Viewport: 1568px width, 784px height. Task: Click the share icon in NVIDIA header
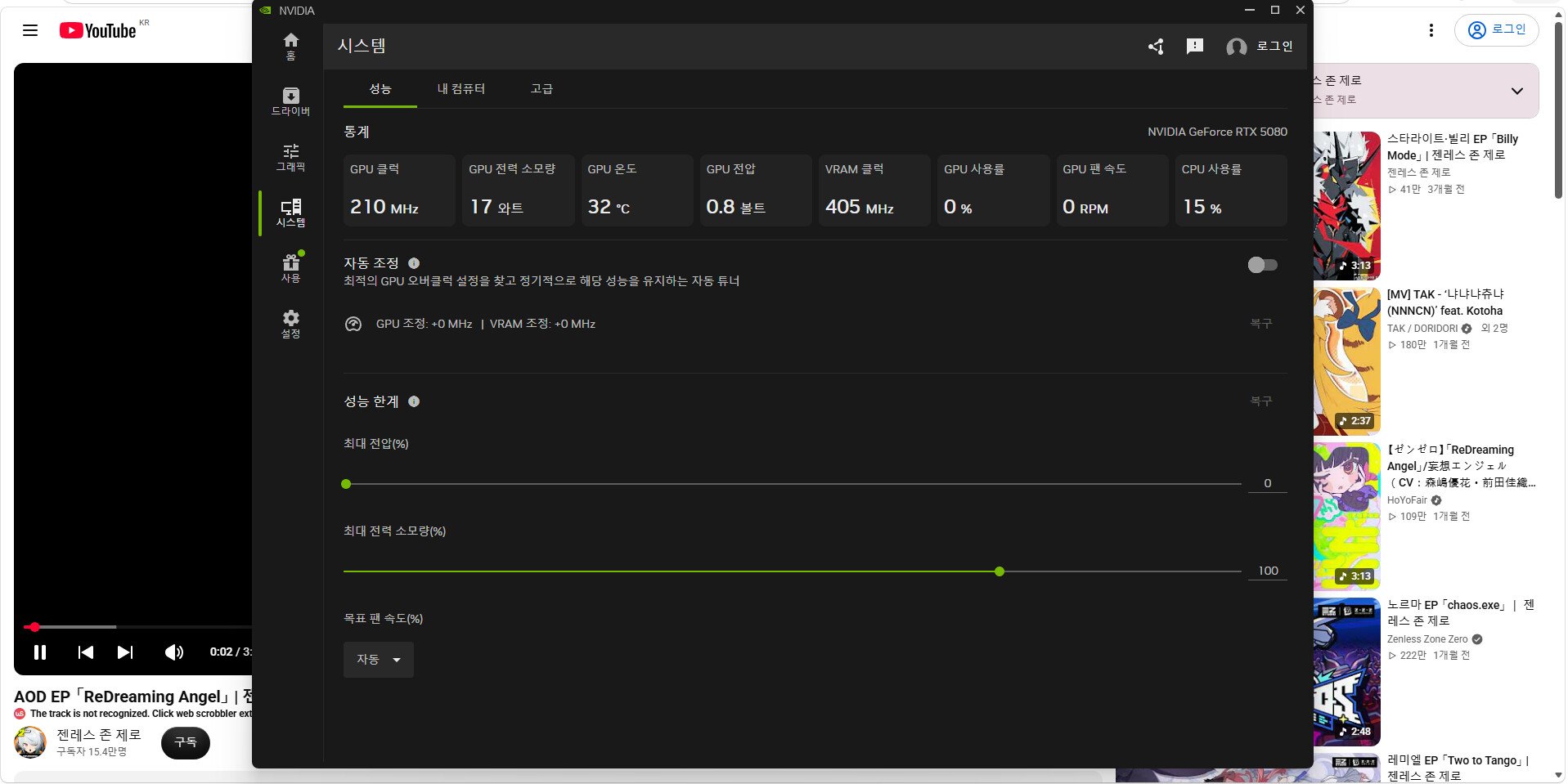[x=1156, y=47]
